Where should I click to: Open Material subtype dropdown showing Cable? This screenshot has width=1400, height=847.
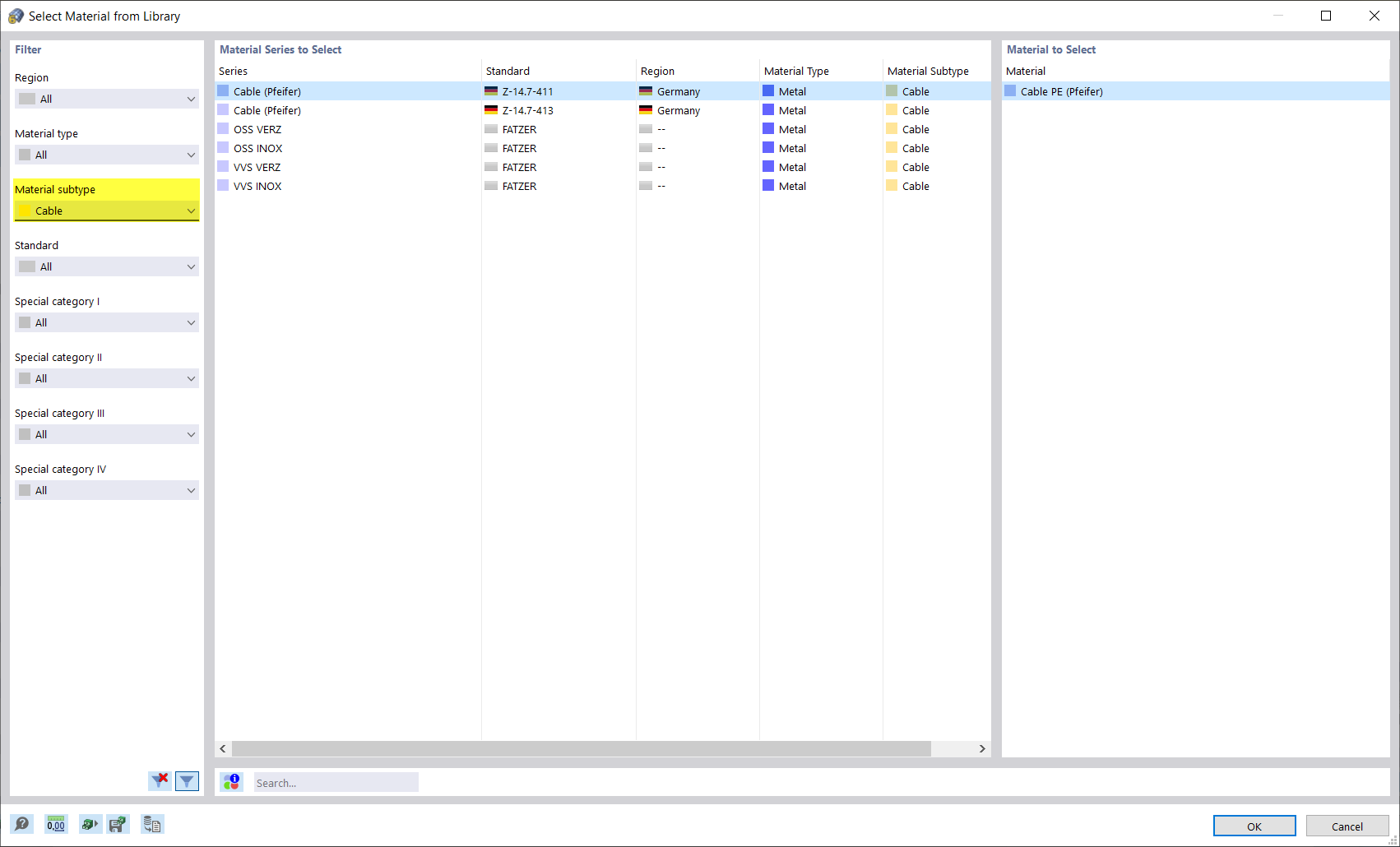point(107,211)
